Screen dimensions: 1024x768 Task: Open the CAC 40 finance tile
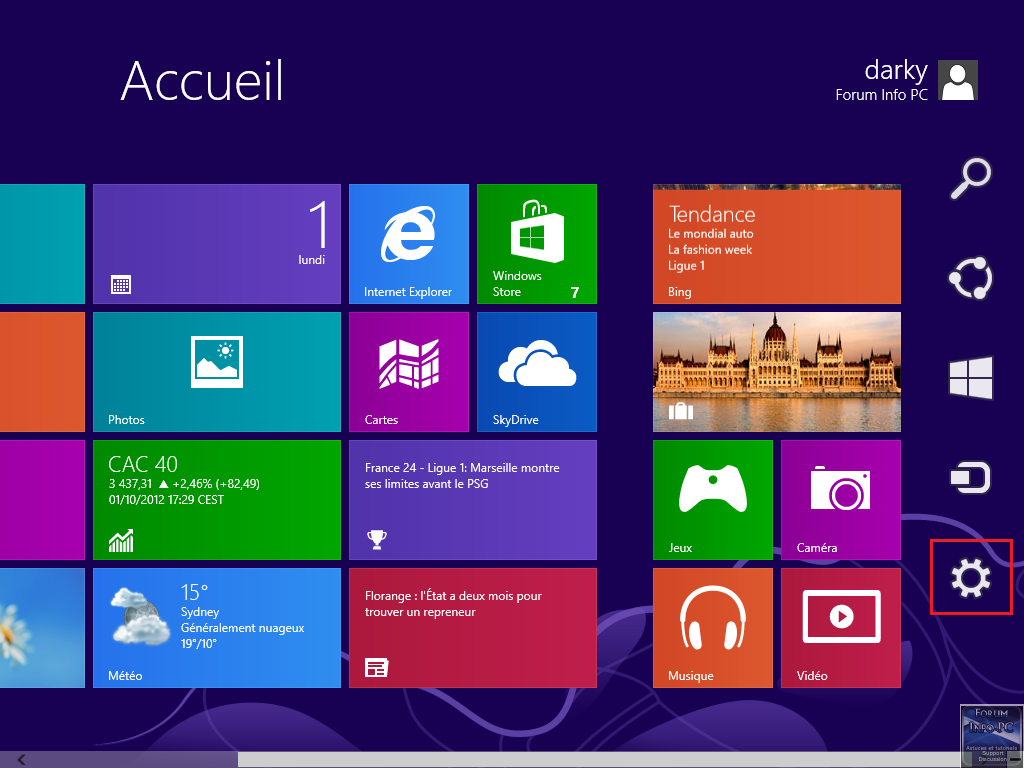[x=217, y=500]
